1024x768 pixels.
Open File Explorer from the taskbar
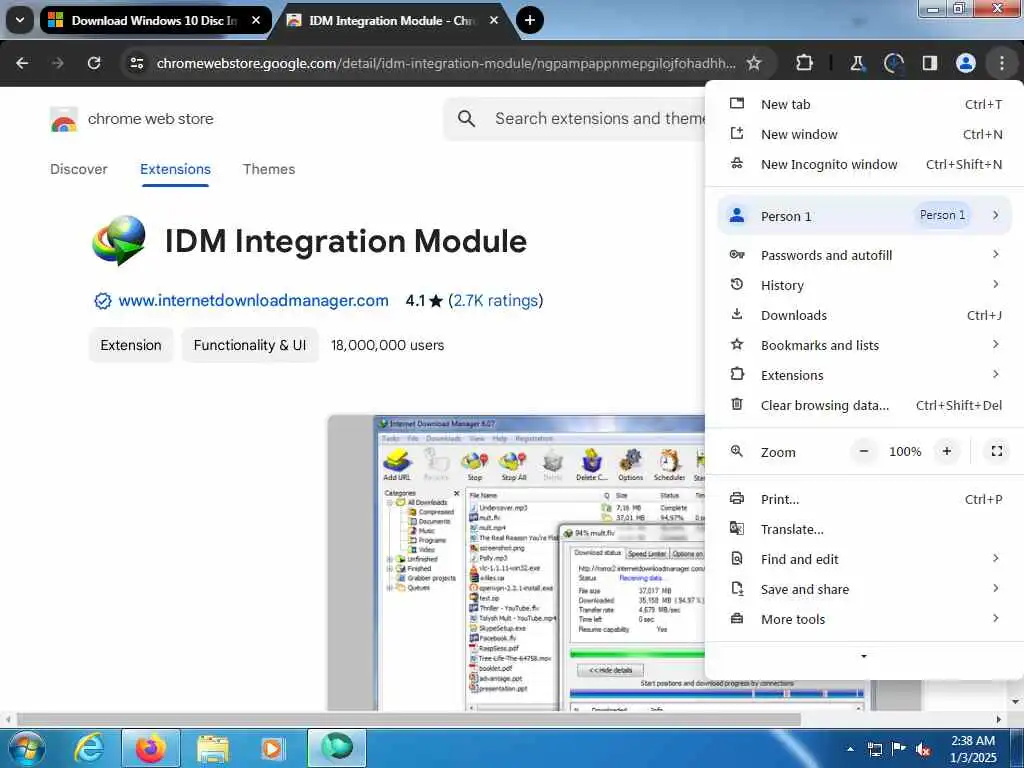(212, 748)
